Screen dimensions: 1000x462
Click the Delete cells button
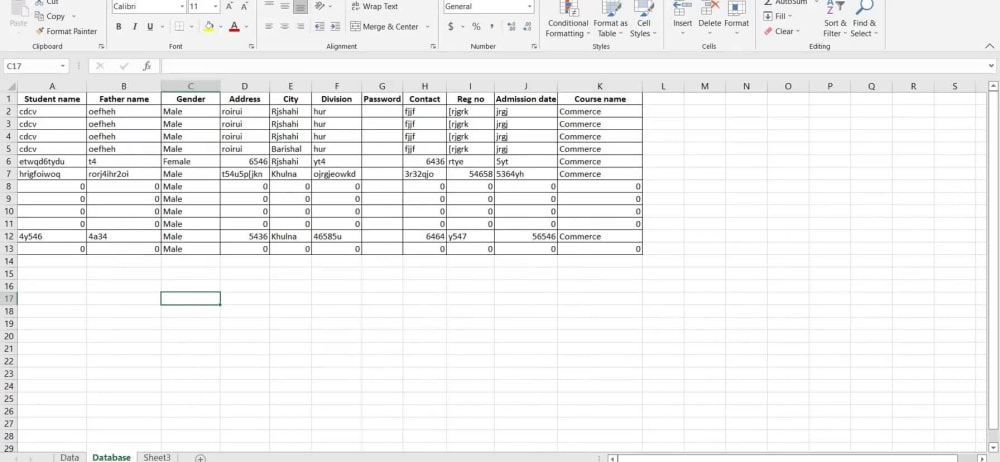click(709, 19)
